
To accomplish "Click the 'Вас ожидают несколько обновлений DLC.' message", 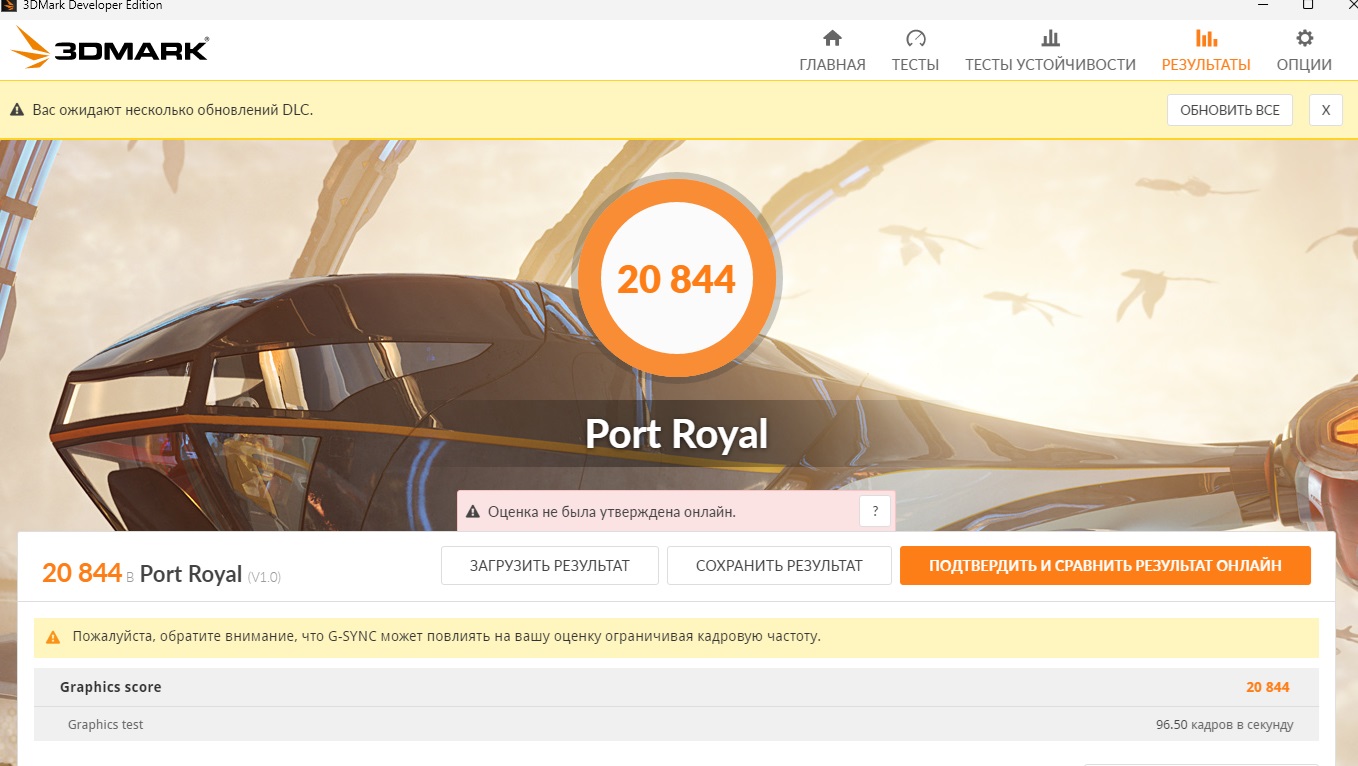I will click(173, 110).
